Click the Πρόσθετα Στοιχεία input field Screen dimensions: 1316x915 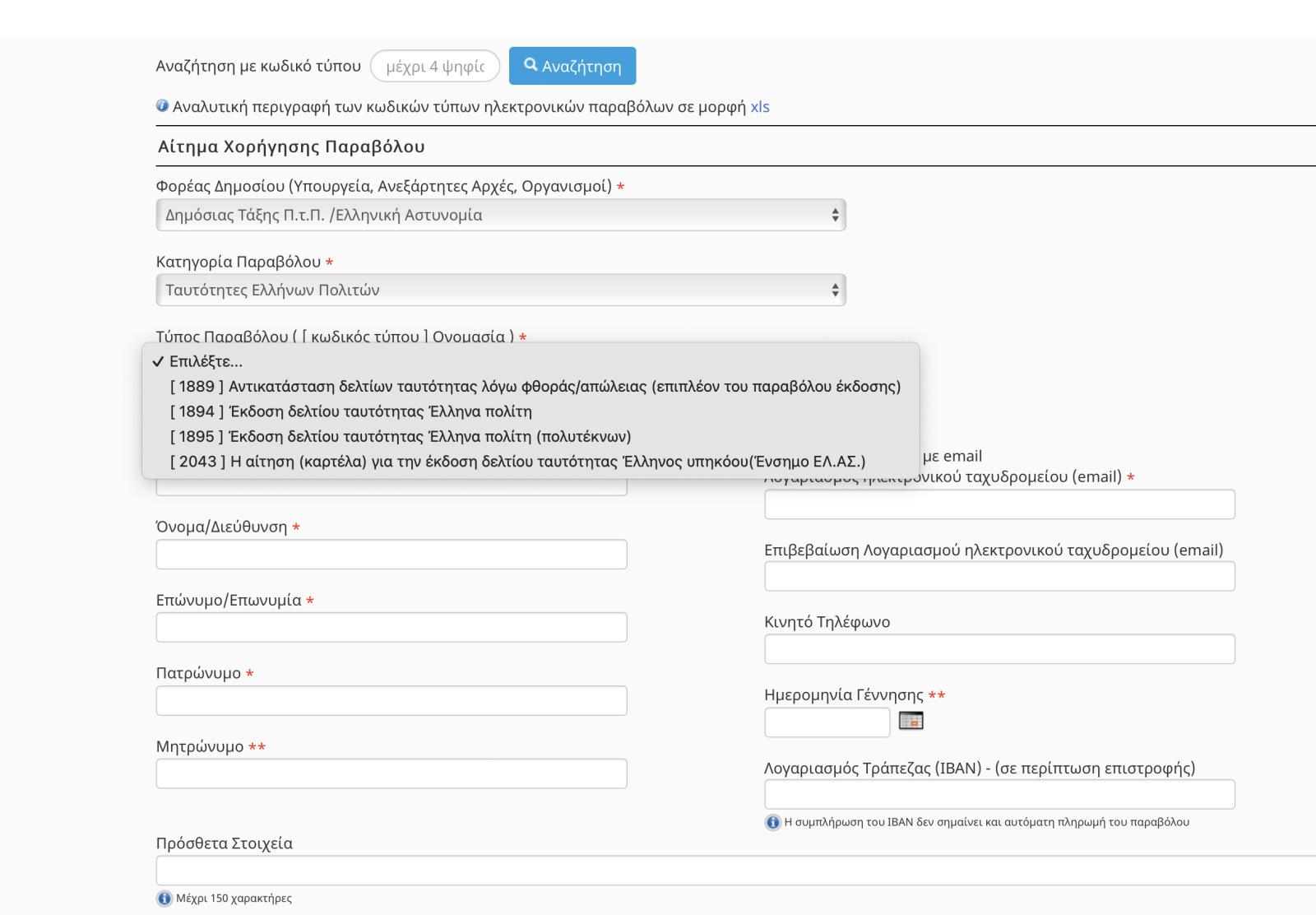(x=736, y=871)
